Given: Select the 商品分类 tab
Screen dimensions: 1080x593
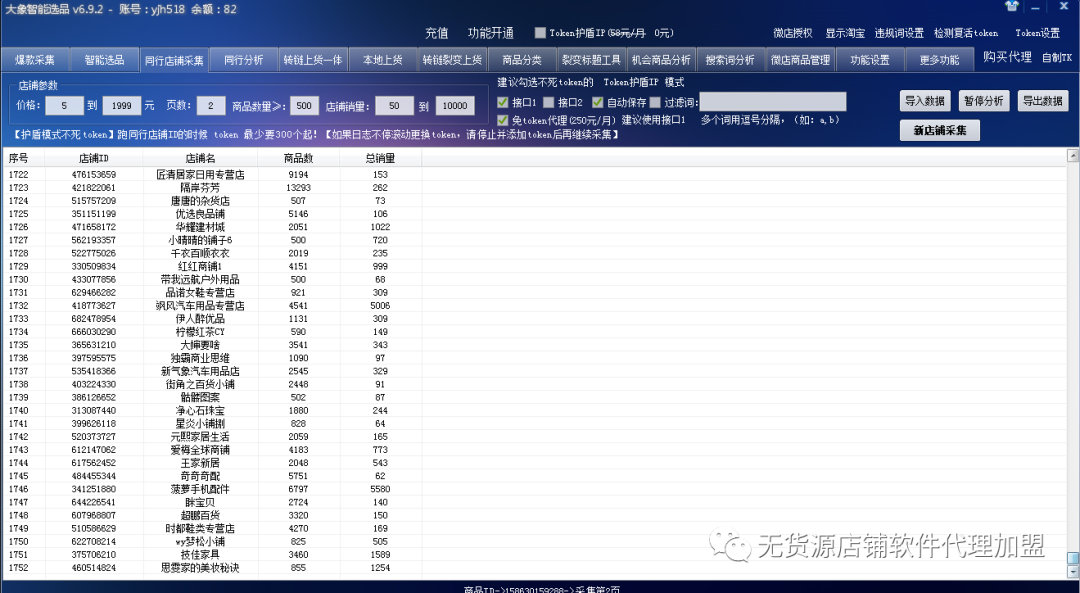Looking at the screenshot, I should pyautogui.click(x=522, y=60).
